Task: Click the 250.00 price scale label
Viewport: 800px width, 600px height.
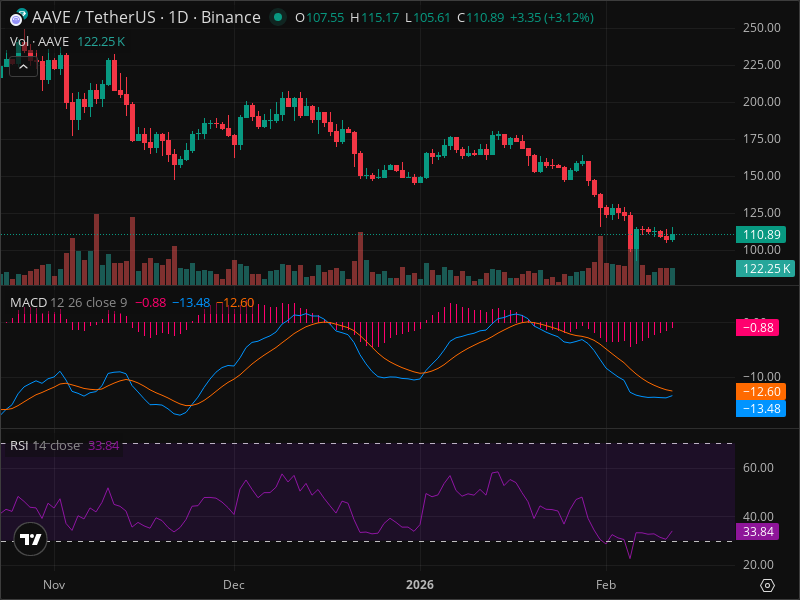Action: pyautogui.click(x=762, y=28)
